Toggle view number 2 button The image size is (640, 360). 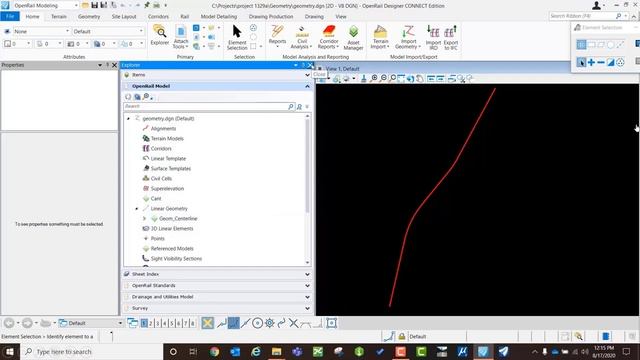point(151,323)
